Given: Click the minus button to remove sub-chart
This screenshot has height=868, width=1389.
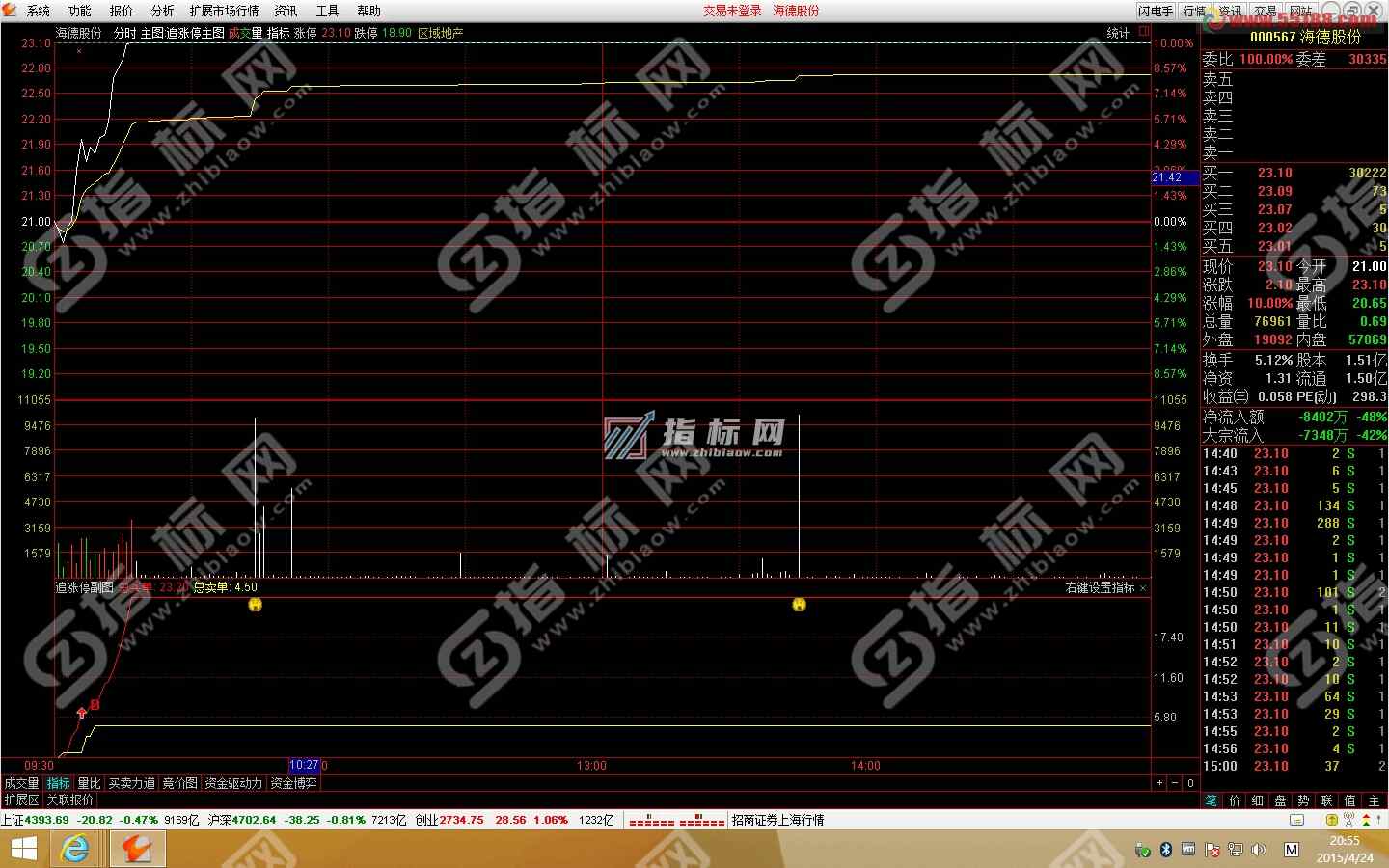Looking at the screenshot, I should point(1174,783).
